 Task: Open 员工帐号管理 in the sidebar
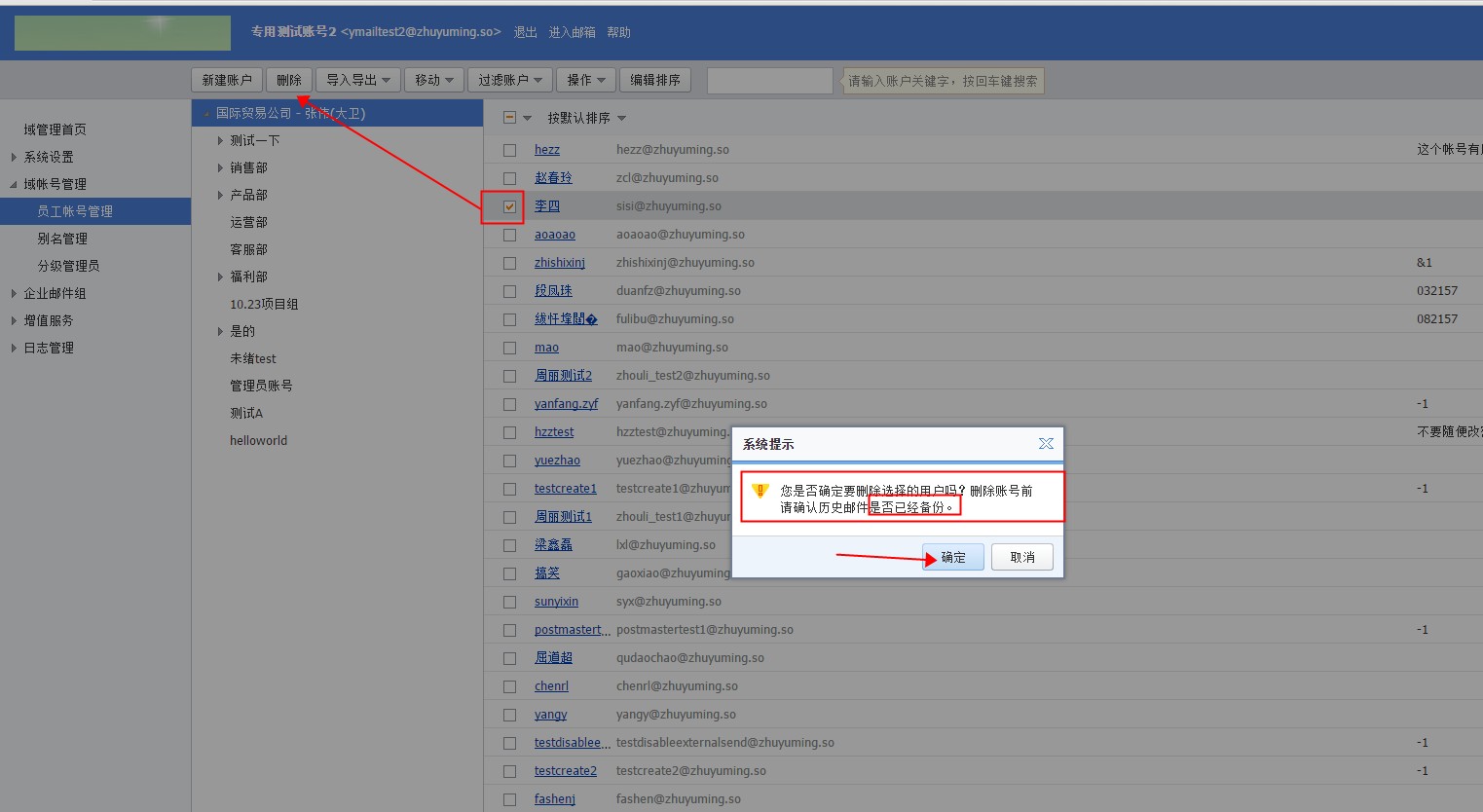[x=75, y=211]
